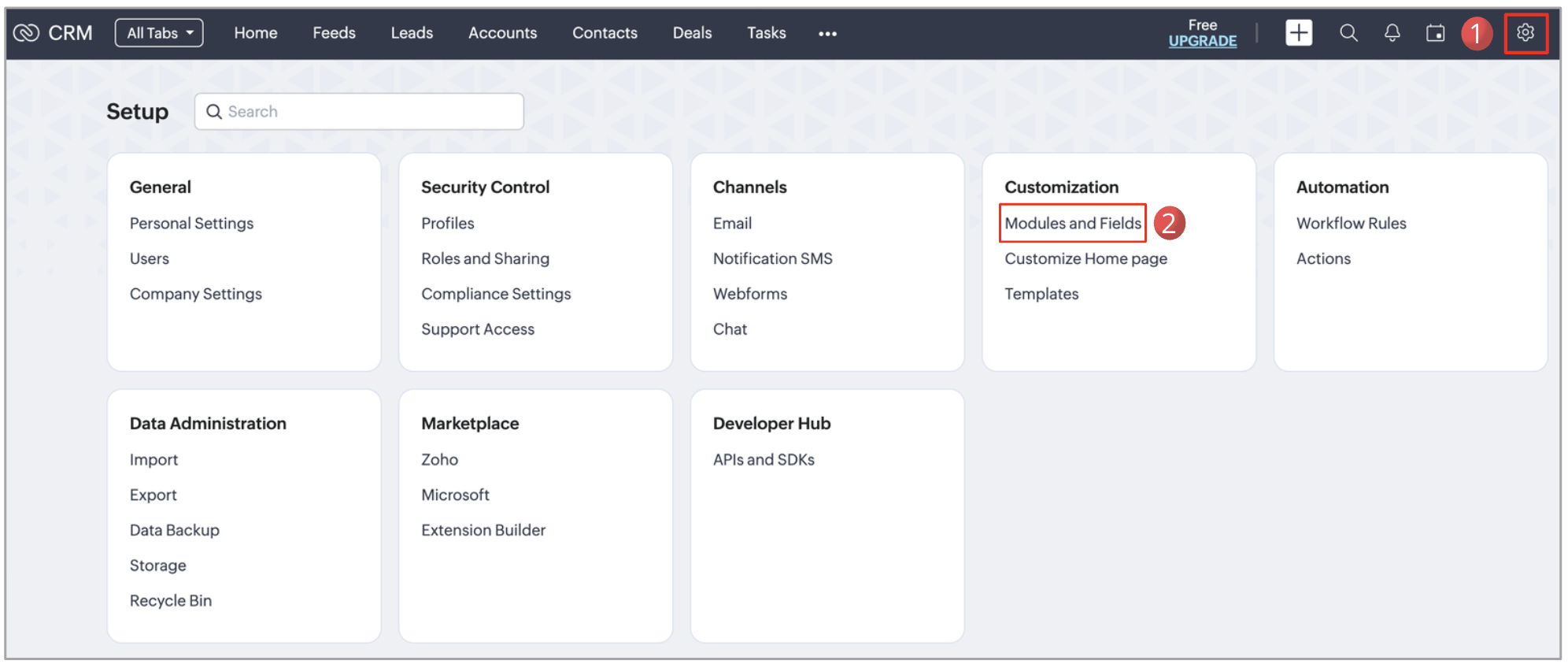Click the Zoho CRM logo icon
Screen dimensions: 1568x668
click(26, 33)
